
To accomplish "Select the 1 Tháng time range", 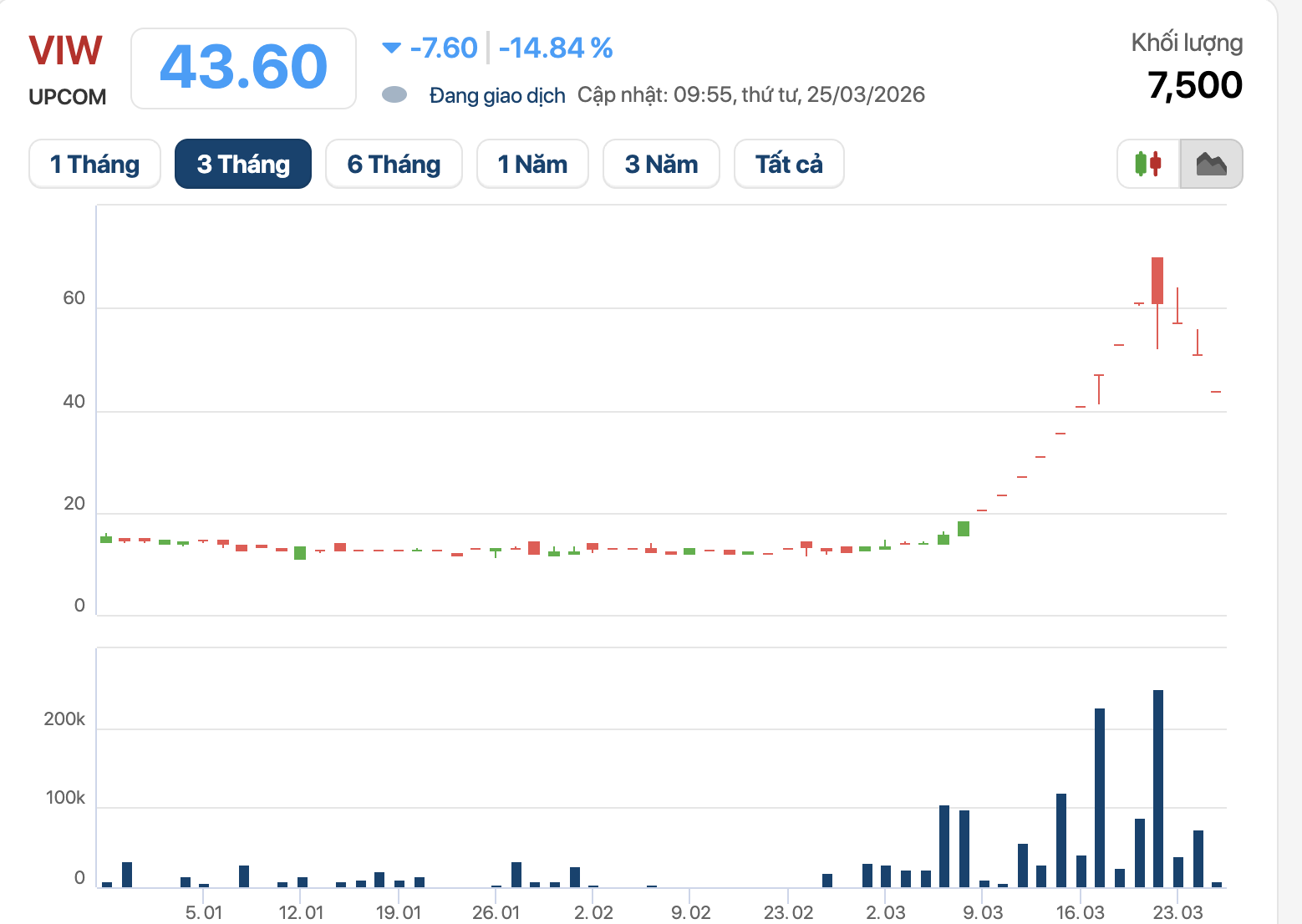I will pyautogui.click(x=94, y=164).
